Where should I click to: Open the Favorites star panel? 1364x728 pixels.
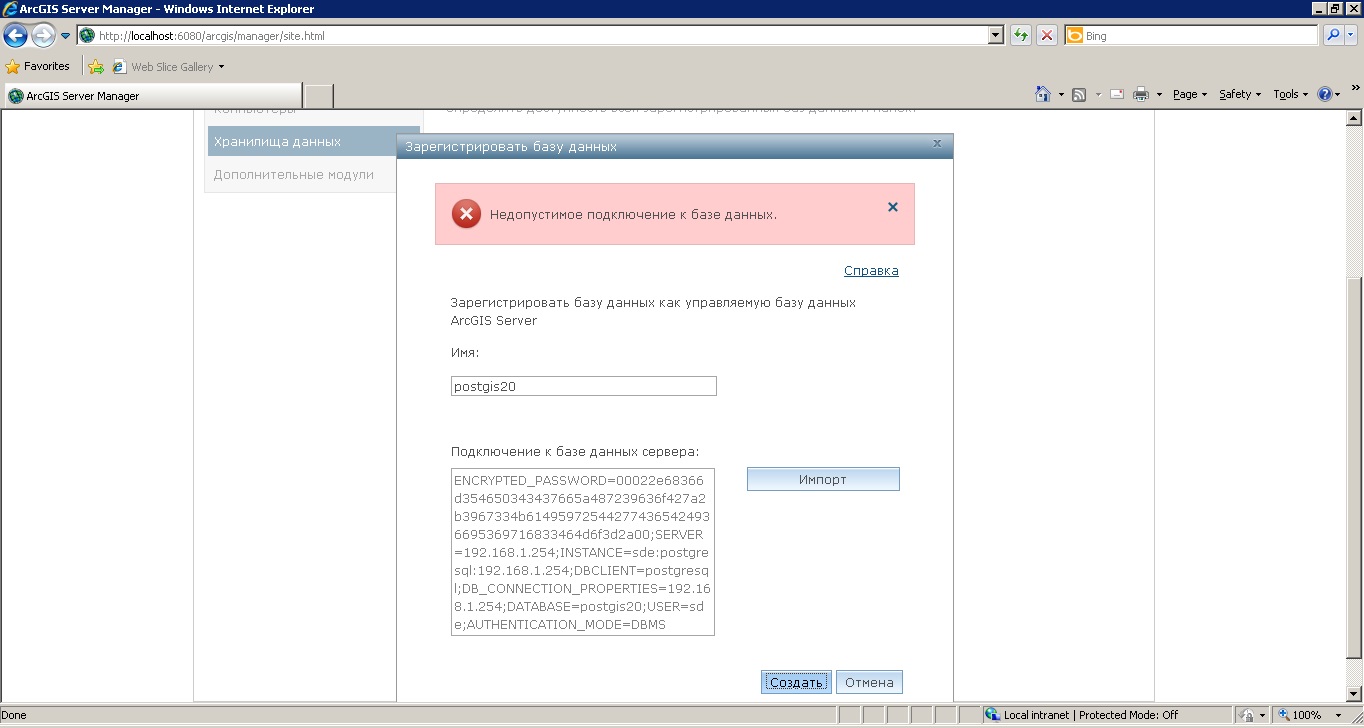click(x=38, y=66)
